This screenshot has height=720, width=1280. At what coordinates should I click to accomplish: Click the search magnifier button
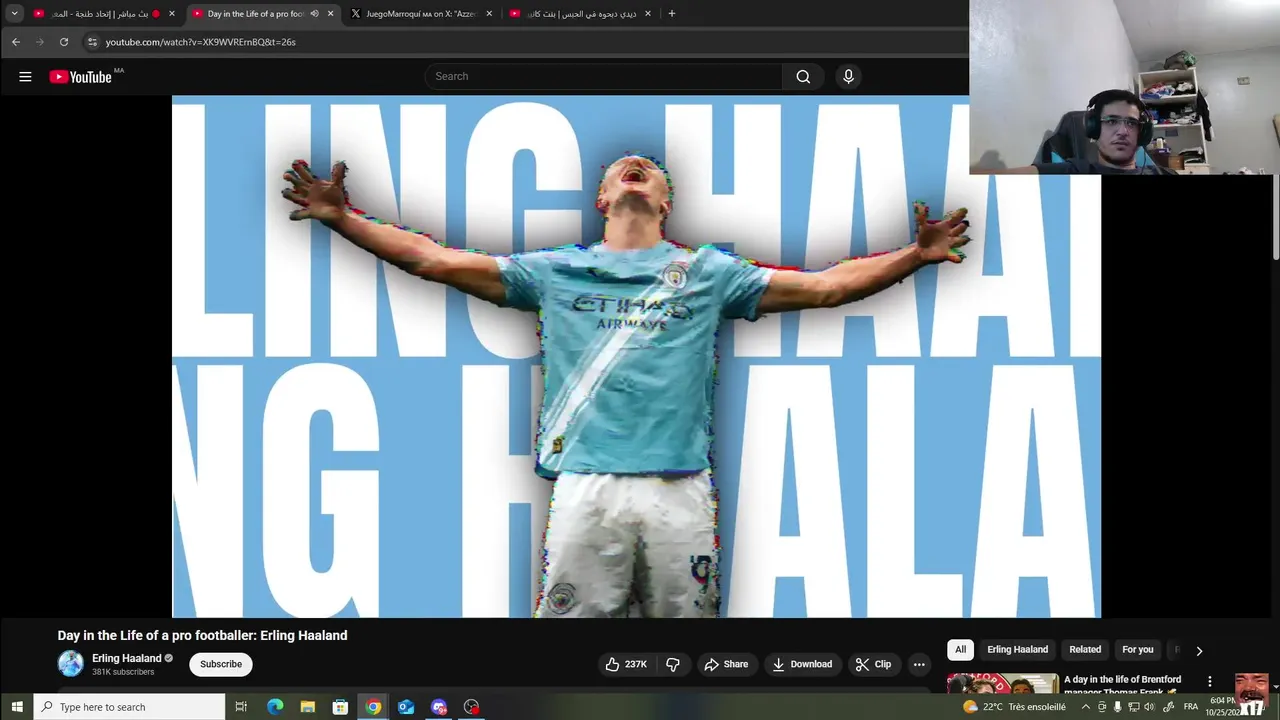[803, 77]
